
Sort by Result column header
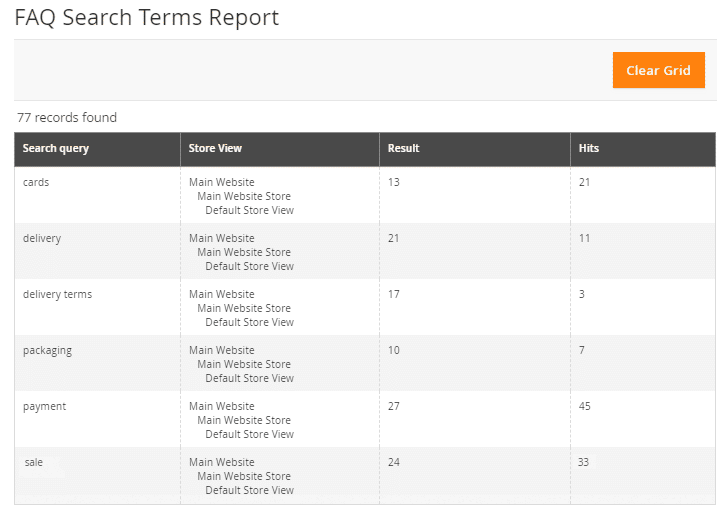403,148
